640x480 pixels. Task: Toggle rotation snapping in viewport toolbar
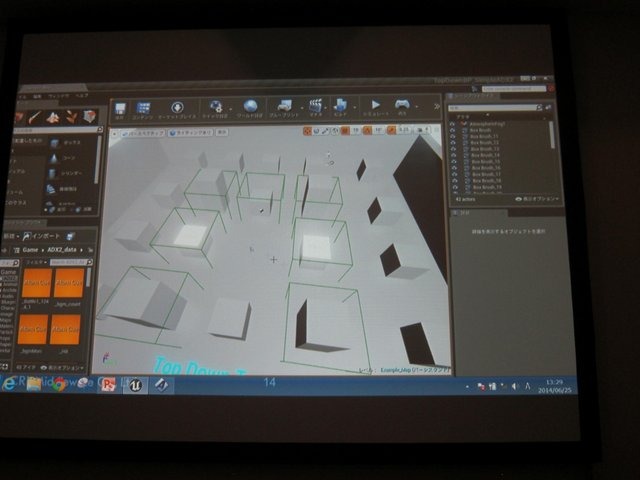pos(368,130)
